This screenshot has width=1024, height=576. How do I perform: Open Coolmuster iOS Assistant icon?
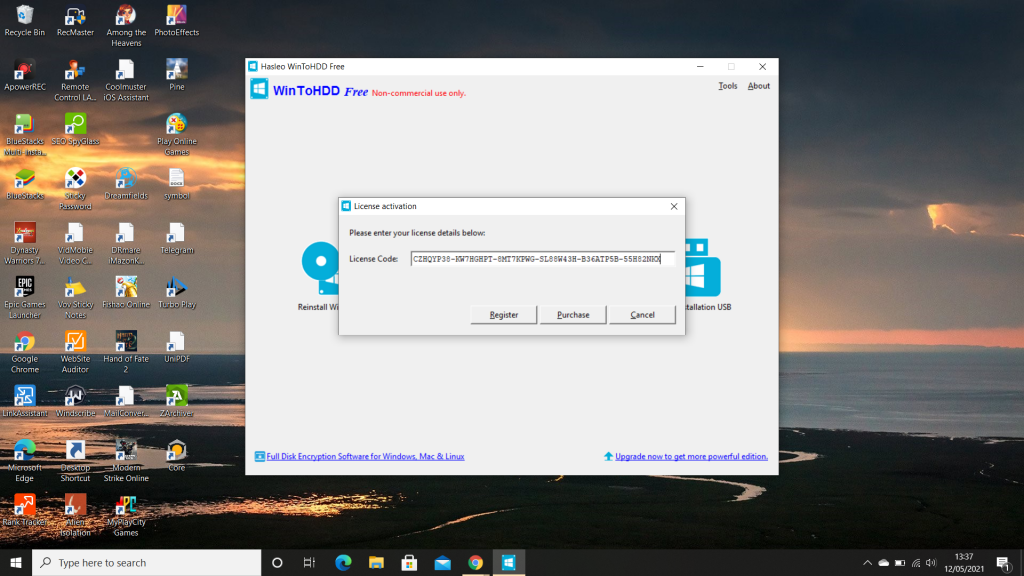point(126,80)
